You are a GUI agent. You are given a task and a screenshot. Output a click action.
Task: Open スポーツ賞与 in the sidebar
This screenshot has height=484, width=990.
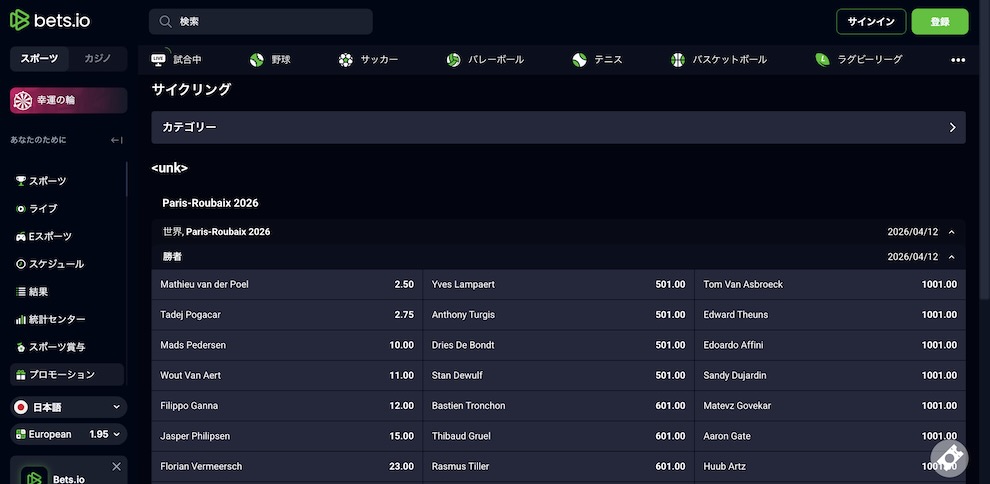pyautogui.click(x=68, y=347)
